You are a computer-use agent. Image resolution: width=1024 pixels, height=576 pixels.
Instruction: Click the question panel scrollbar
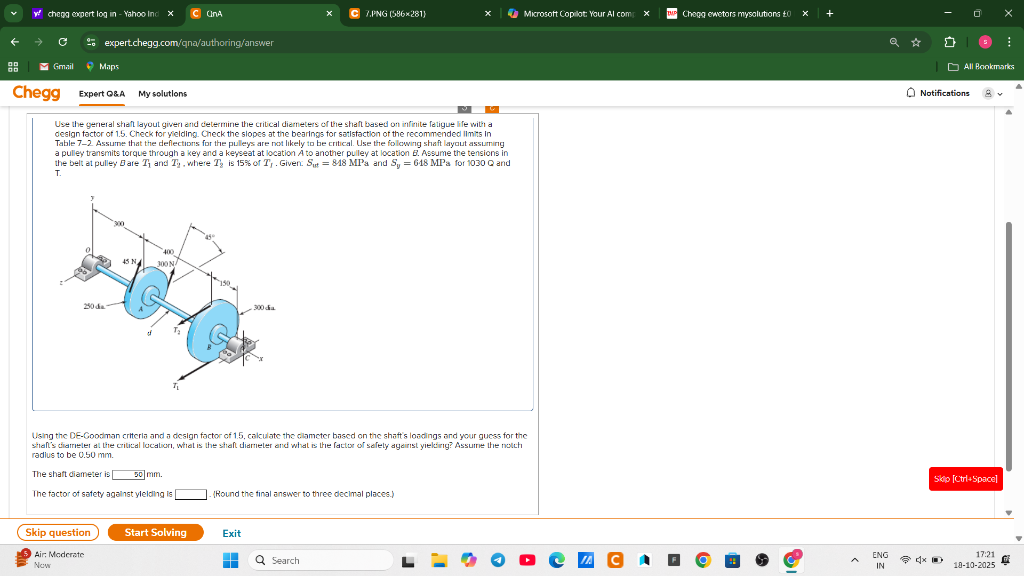[x=1008, y=346]
